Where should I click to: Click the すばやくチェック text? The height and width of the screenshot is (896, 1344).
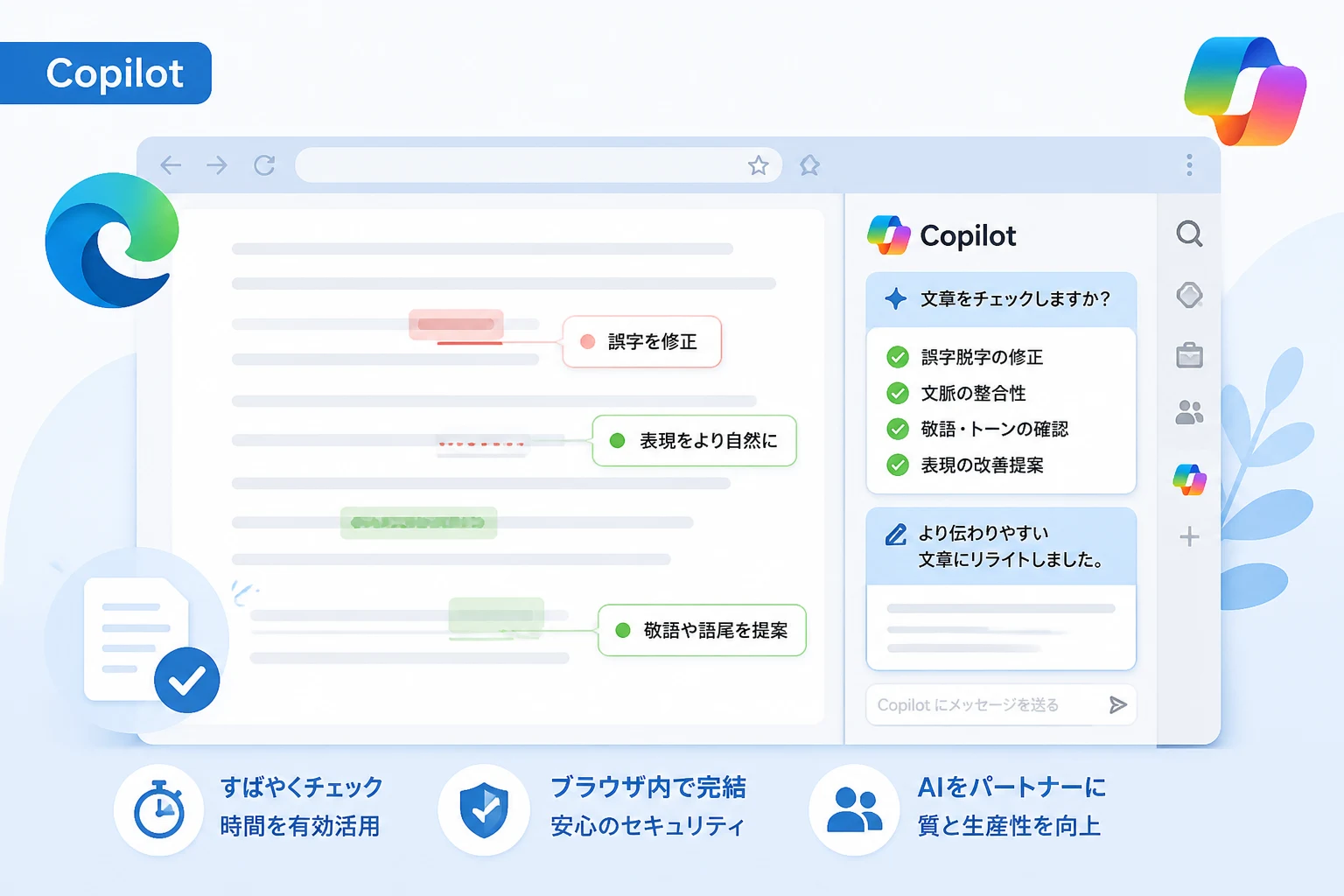point(302,787)
